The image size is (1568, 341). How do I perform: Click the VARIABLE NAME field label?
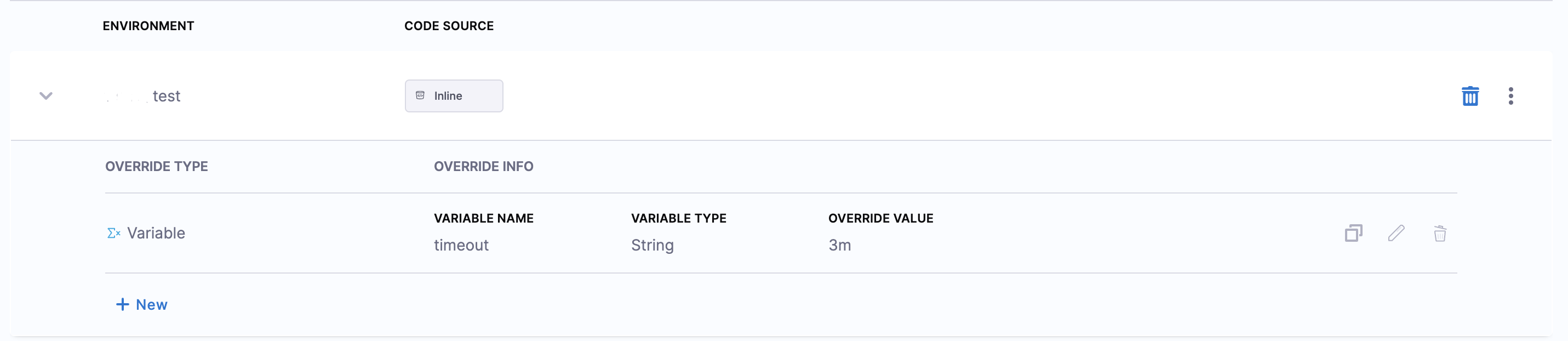[483, 218]
